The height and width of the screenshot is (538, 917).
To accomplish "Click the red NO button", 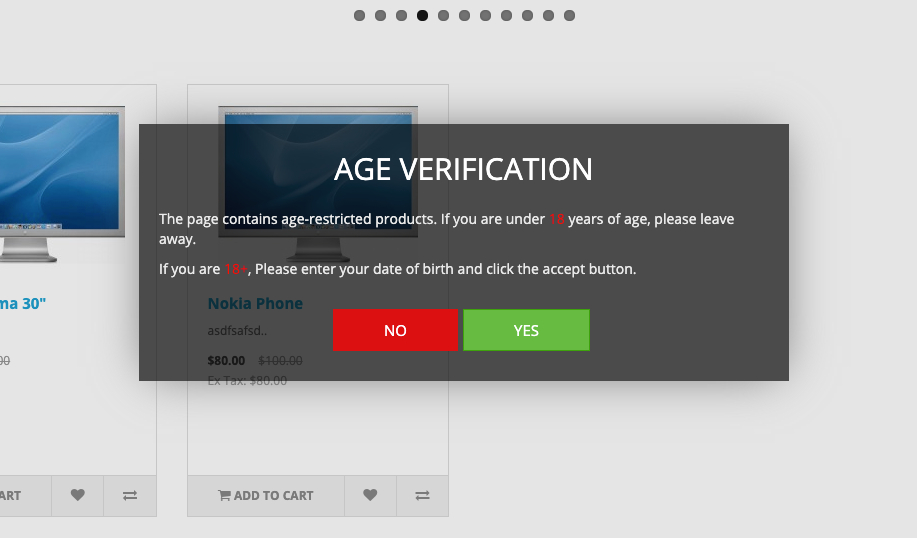I will pyautogui.click(x=395, y=330).
